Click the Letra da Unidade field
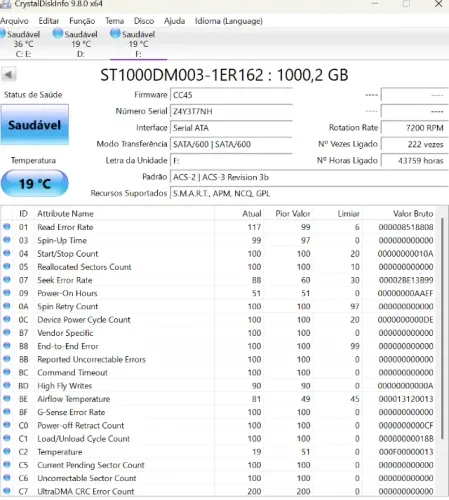Viewport: 449px width, 500px height. 231,161
